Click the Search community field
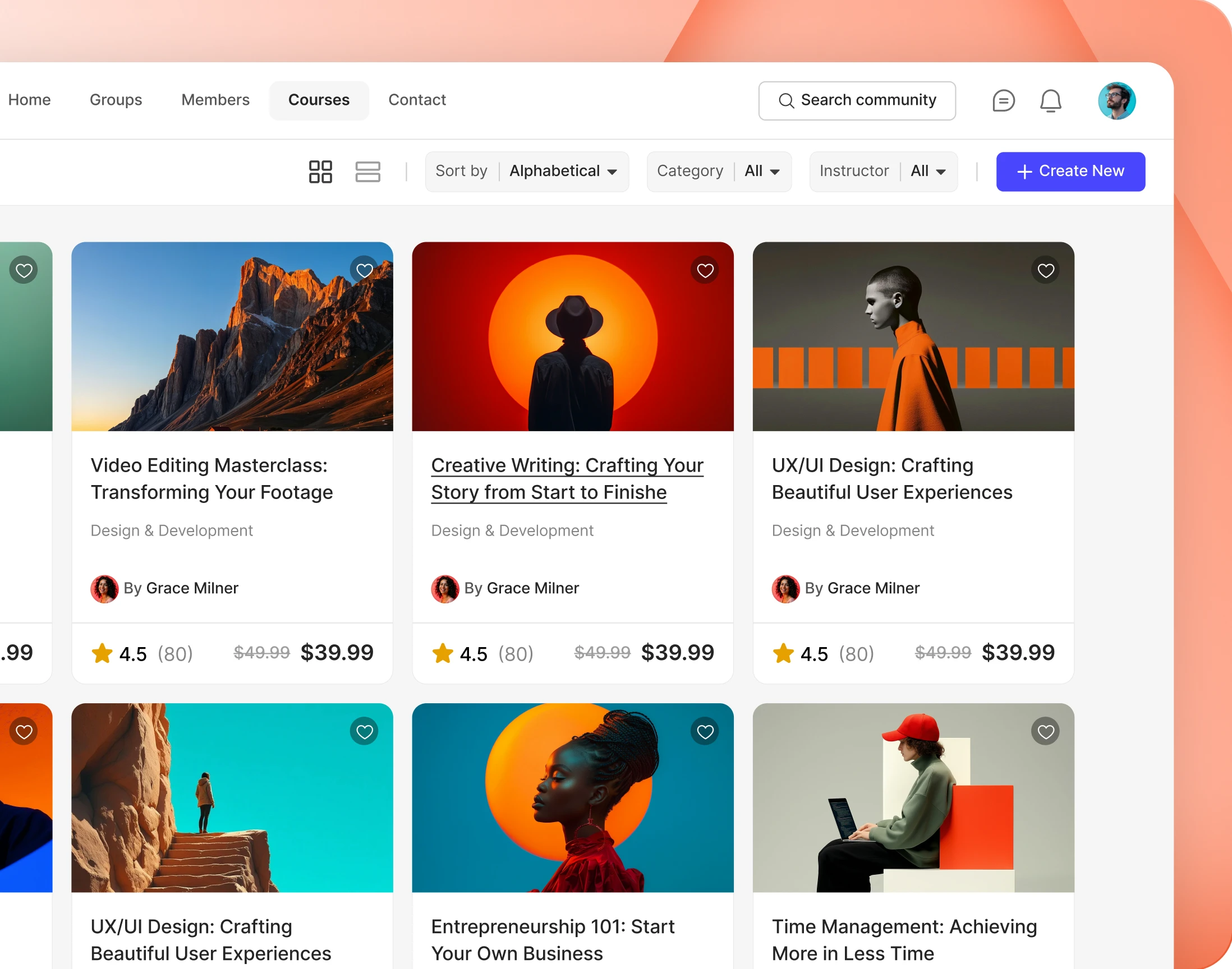The image size is (1232, 969). point(857,101)
